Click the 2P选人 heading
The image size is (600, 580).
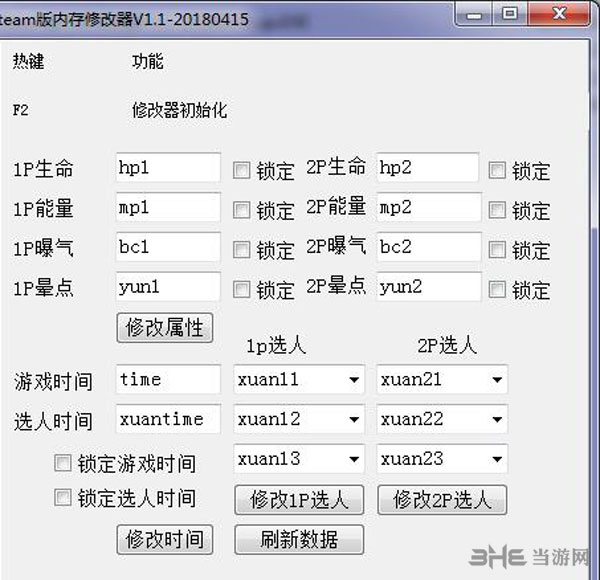click(447, 346)
